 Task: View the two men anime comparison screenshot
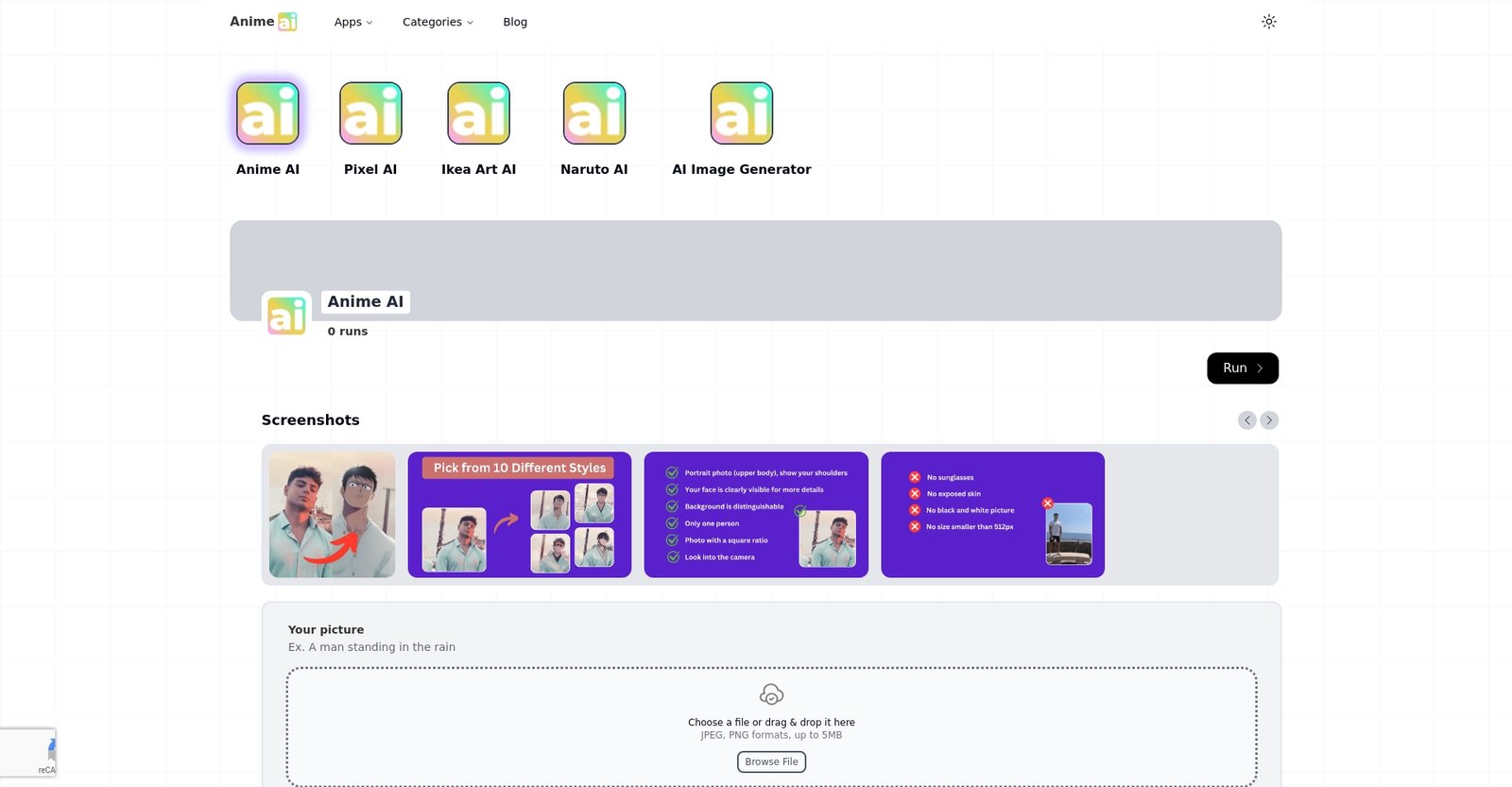pyautogui.click(x=333, y=515)
